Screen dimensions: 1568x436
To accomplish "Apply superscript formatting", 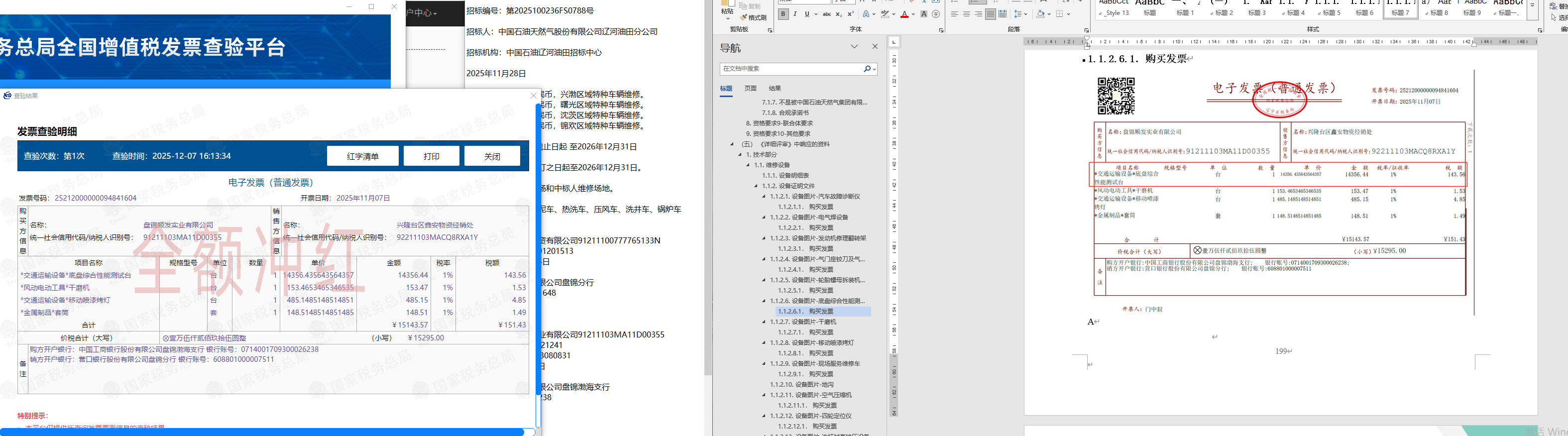I will (851, 14).
